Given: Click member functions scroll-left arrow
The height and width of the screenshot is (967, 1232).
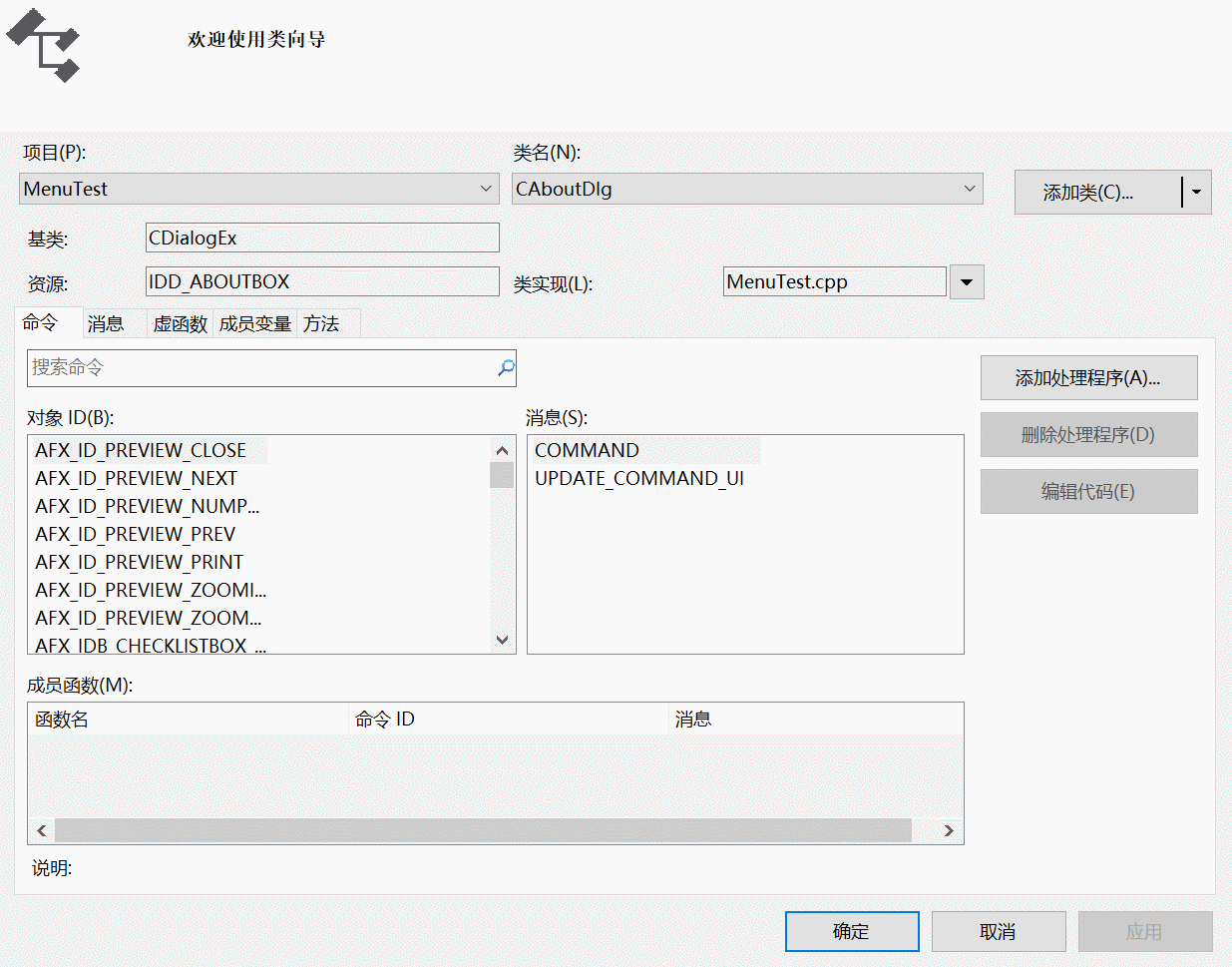Looking at the screenshot, I should (41, 830).
